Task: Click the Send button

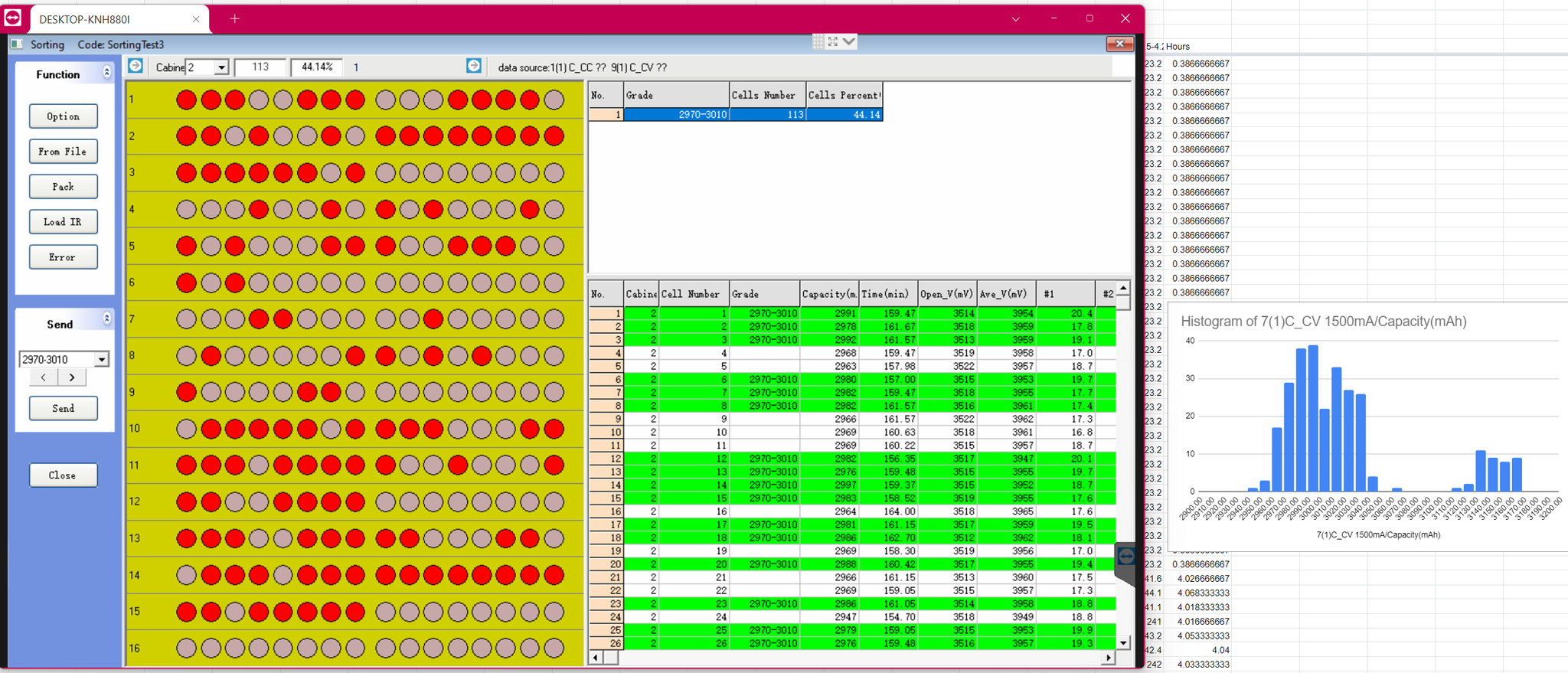Action: click(64, 408)
